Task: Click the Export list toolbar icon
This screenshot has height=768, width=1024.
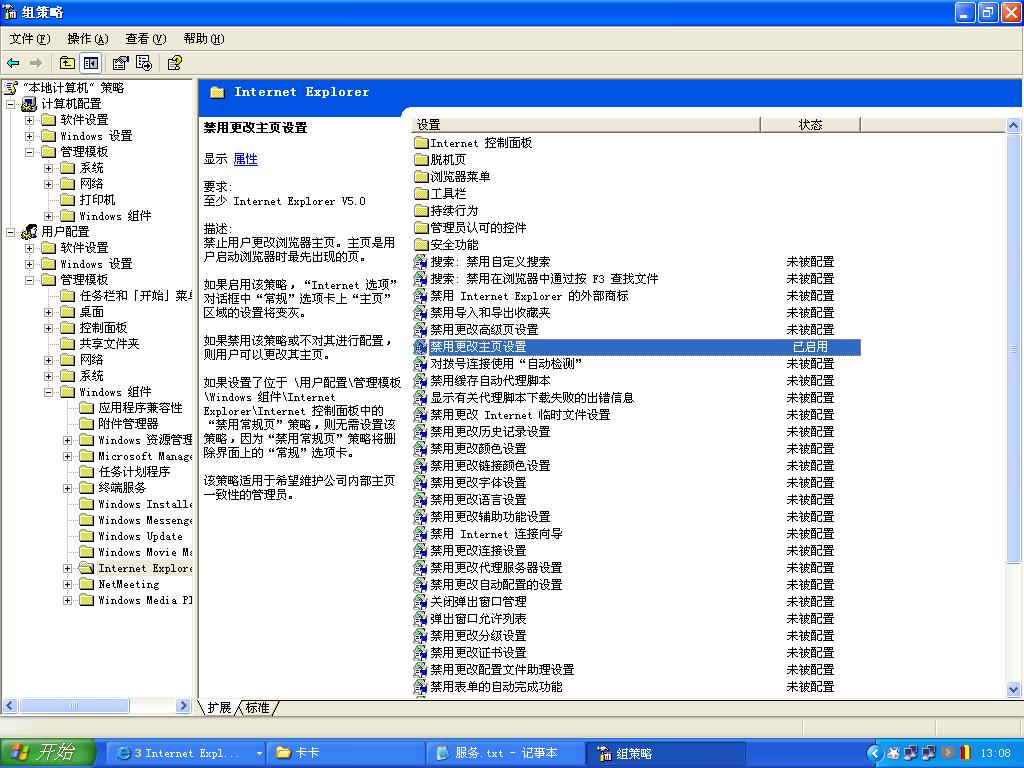Action: point(144,63)
